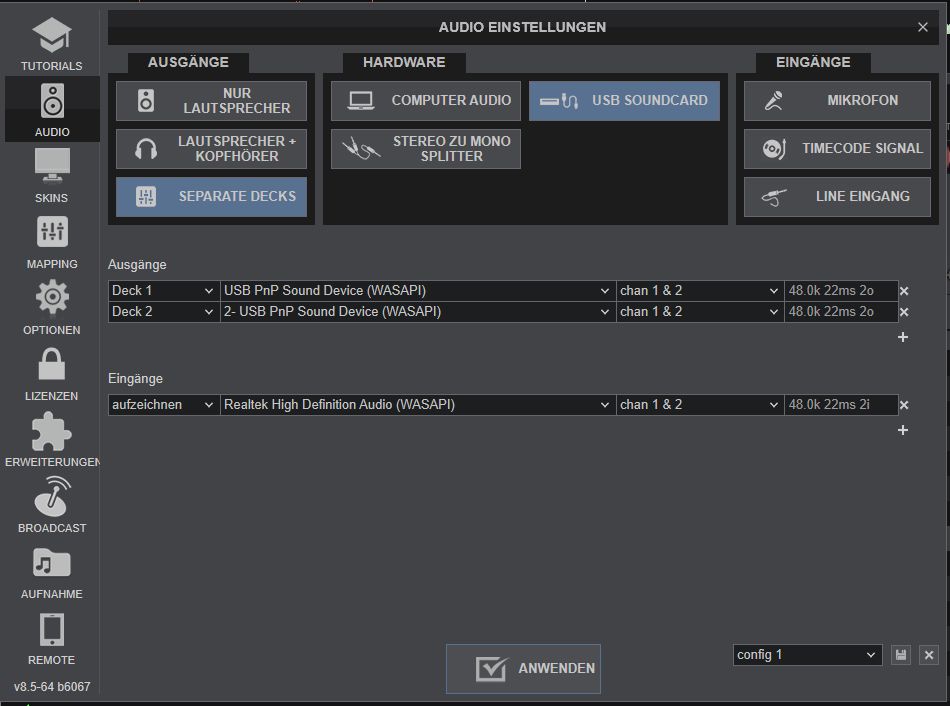Open the Deck 2 channel dropdown
Viewport: 950px width, 706px height.
[700, 311]
